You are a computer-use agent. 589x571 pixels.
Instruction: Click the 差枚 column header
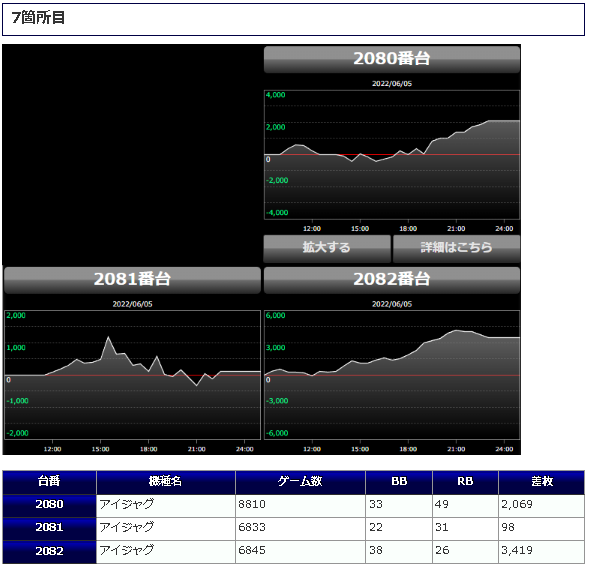pos(542,482)
